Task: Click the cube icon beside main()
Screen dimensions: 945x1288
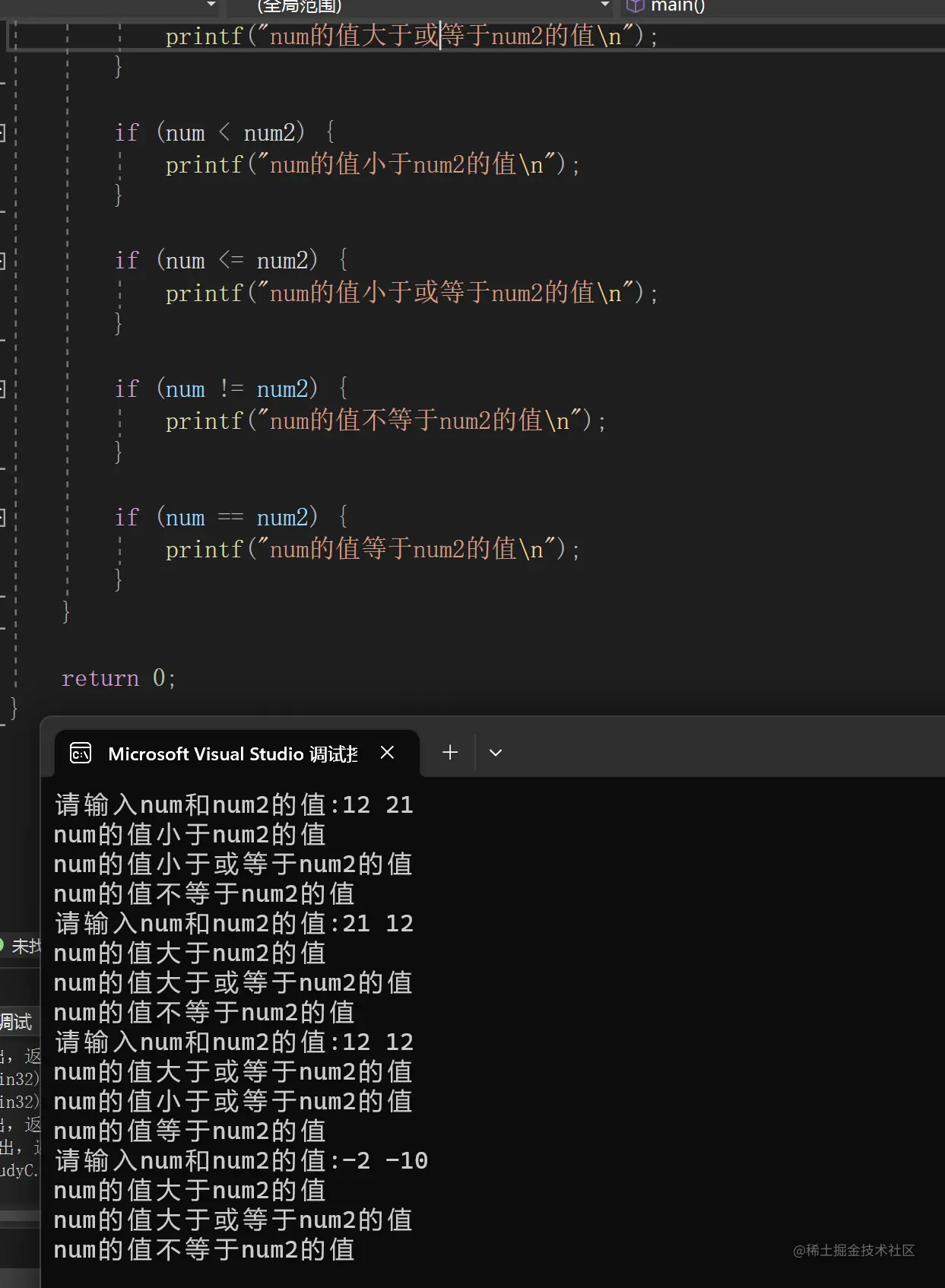Action: pos(635,6)
